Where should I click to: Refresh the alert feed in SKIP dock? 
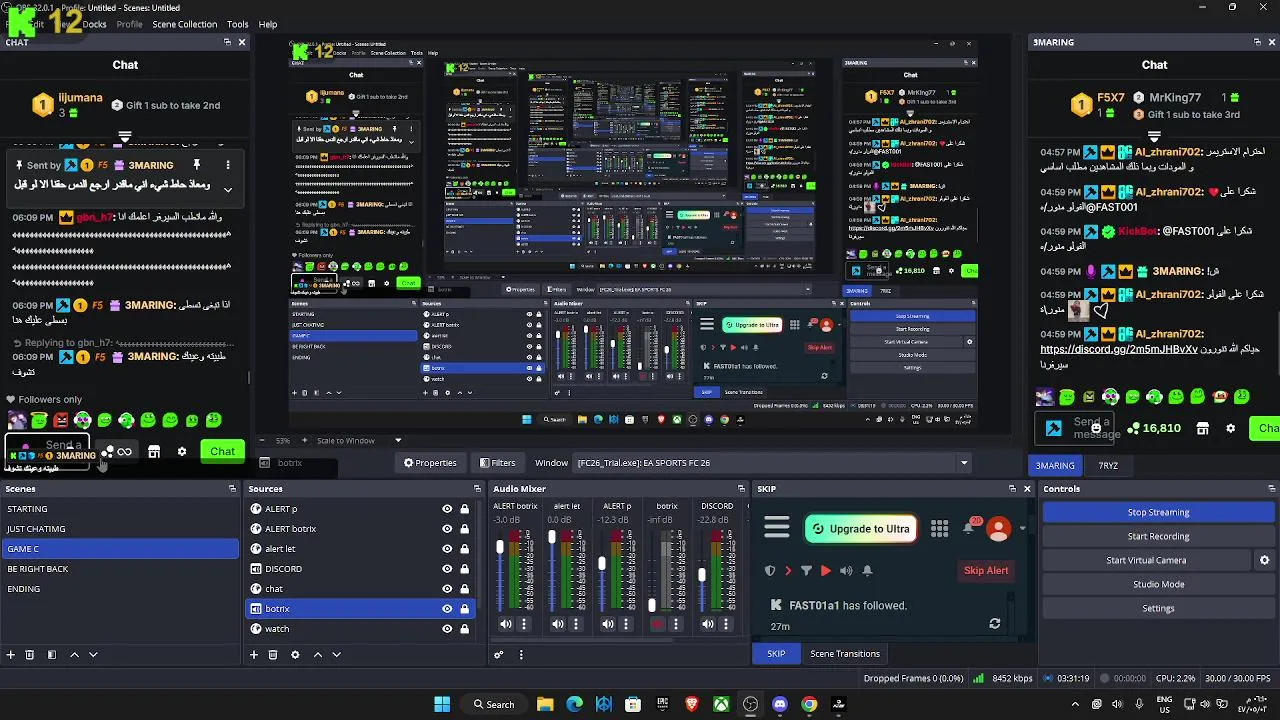[994, 624]
